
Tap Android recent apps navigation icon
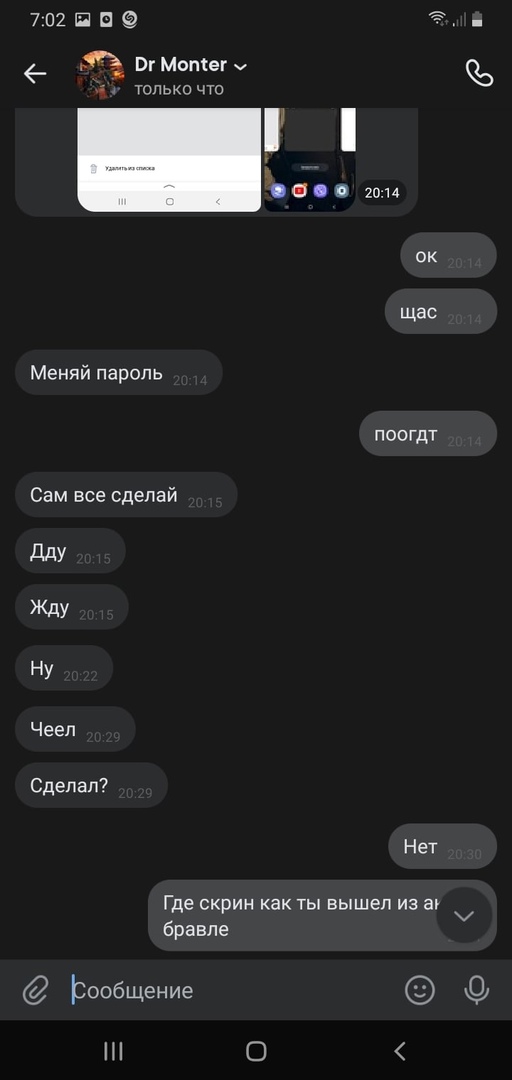click(113, 1050)
